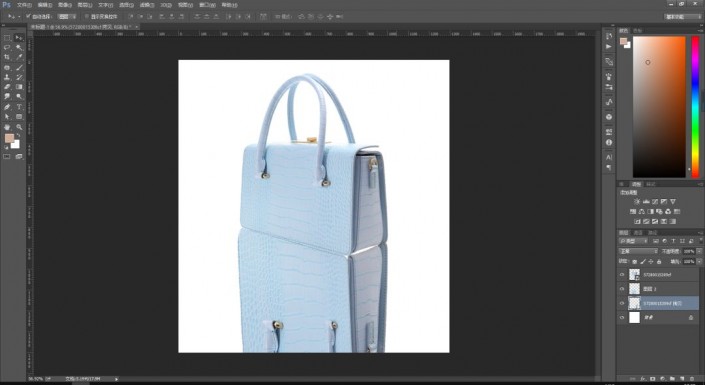
Task: Toggle Lock All (padlock) in Layers panel
Action: tap(659, 261)
